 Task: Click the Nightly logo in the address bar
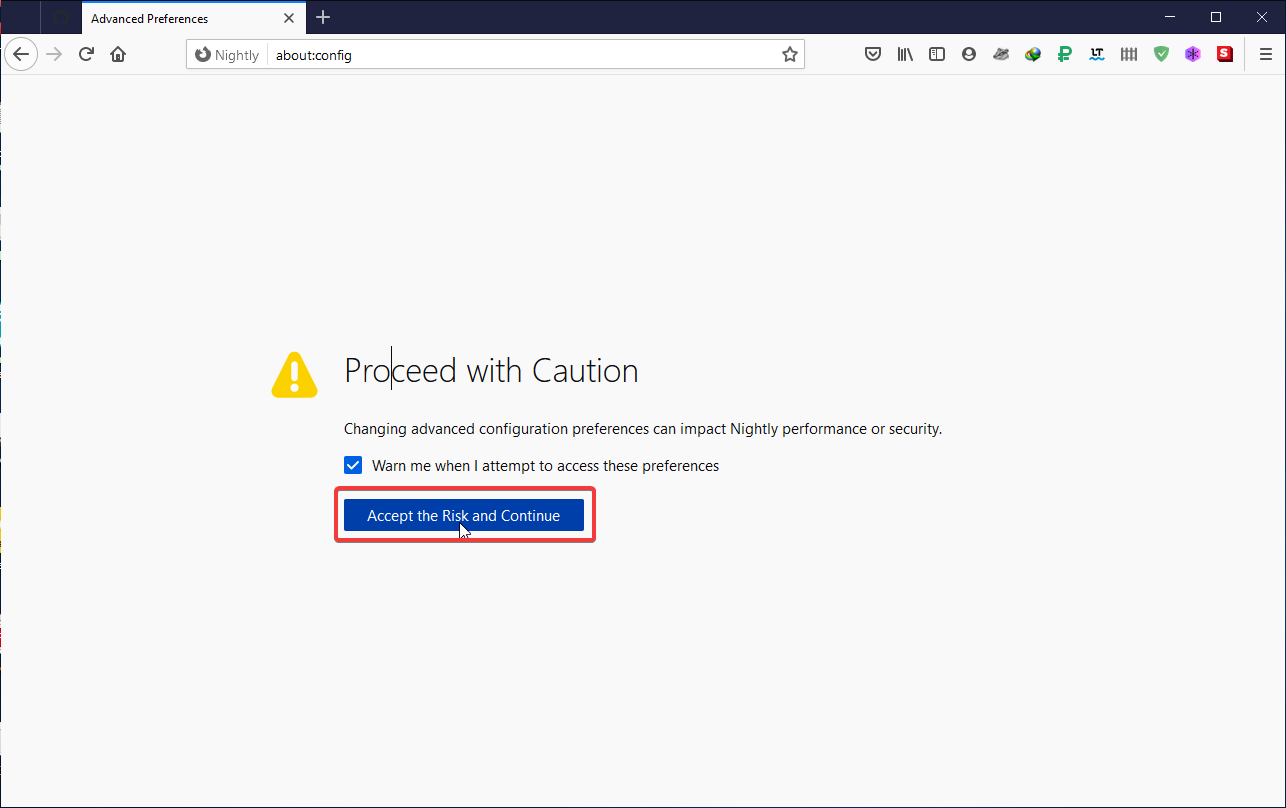point(204,54)
